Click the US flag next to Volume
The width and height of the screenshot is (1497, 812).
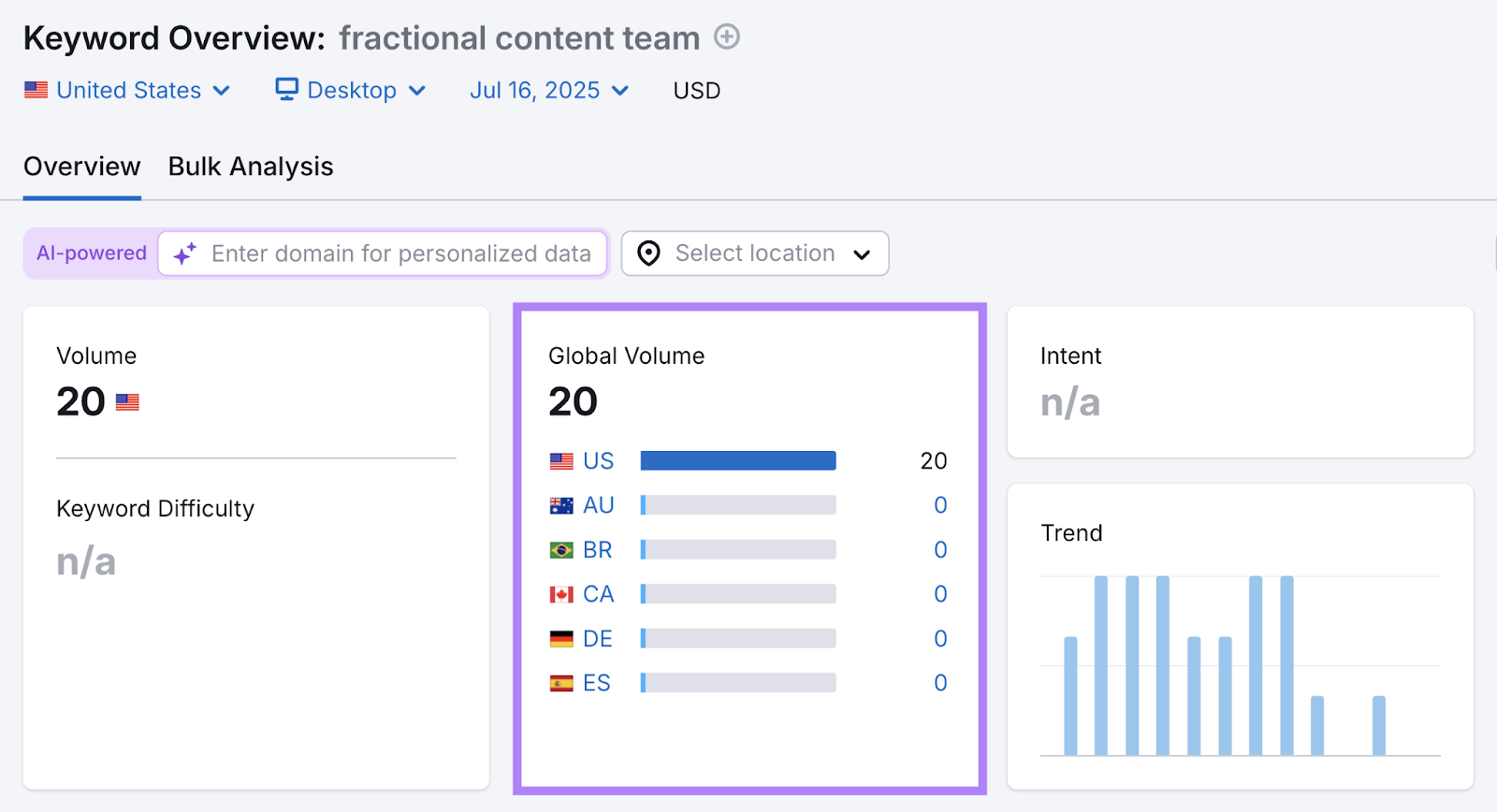point(127,402)
